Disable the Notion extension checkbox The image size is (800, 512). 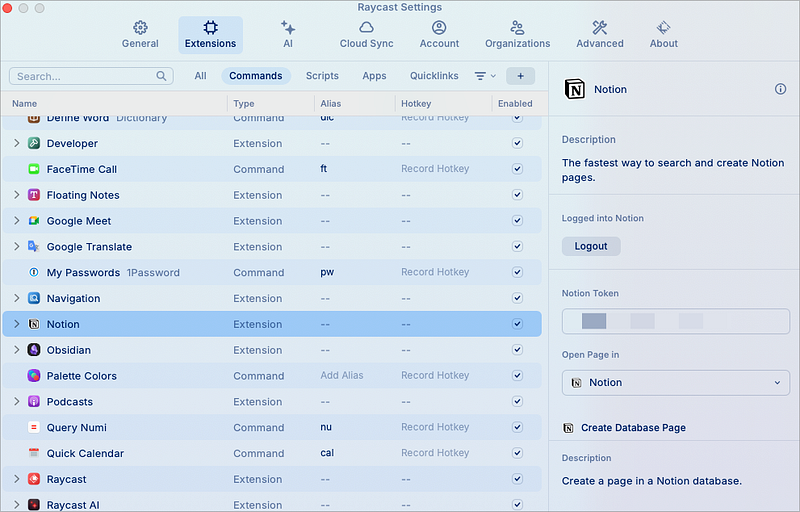coord(517,324)
